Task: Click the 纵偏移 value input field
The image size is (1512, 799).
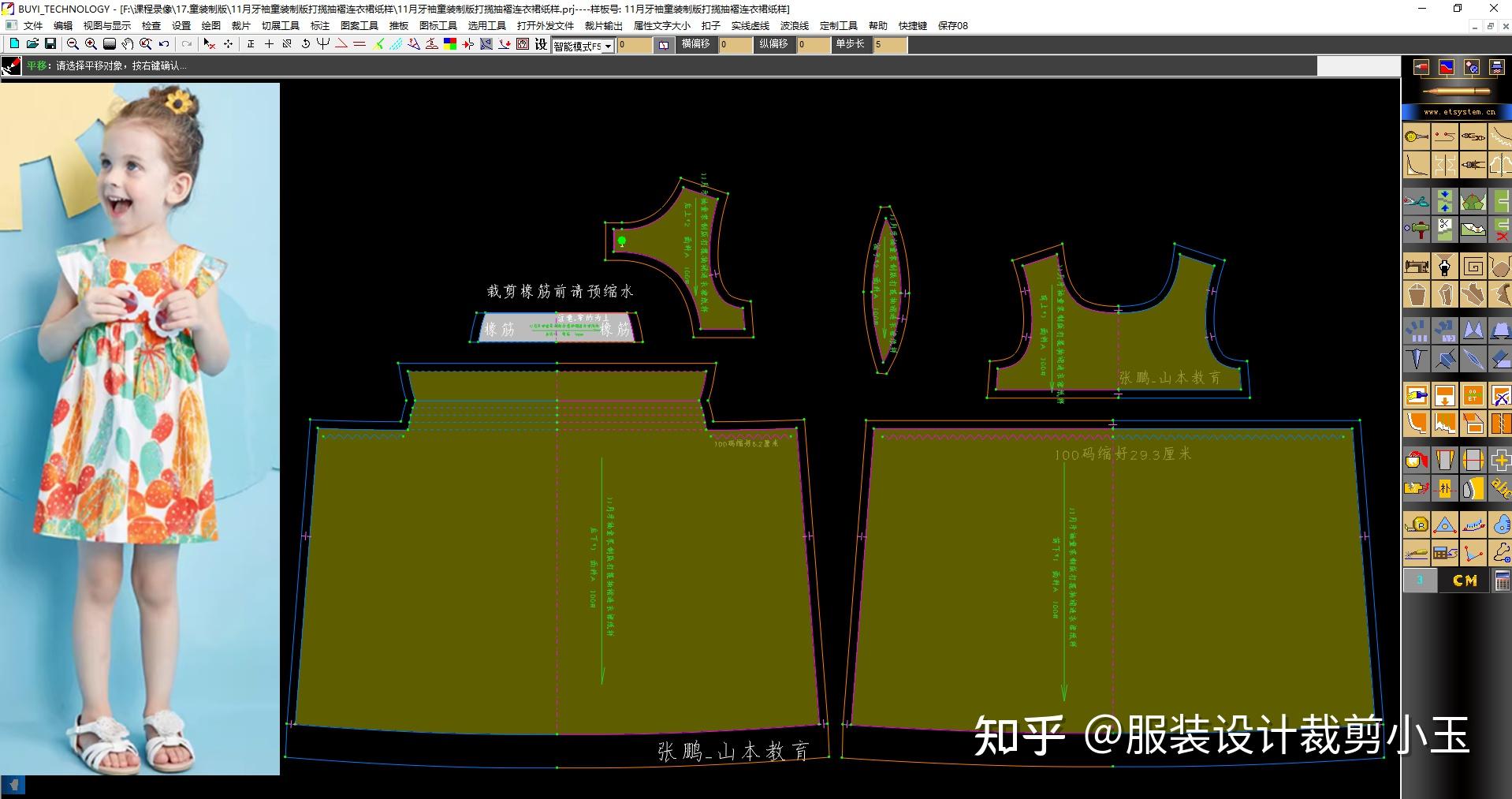Action: [x=813, y=46]
